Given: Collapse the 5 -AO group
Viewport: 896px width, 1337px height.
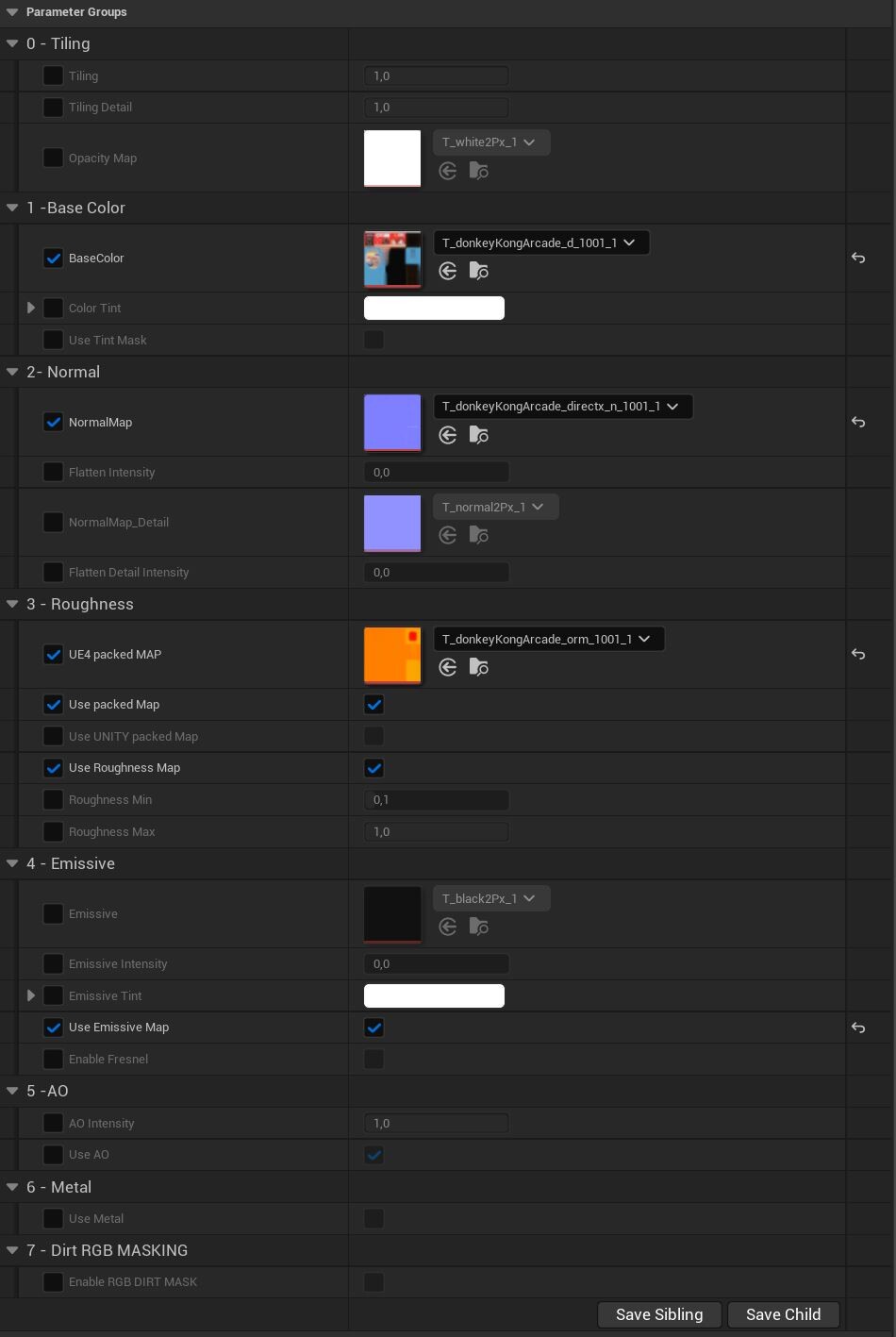Looking at the screenshot, I should click(x=12, y=1091).
